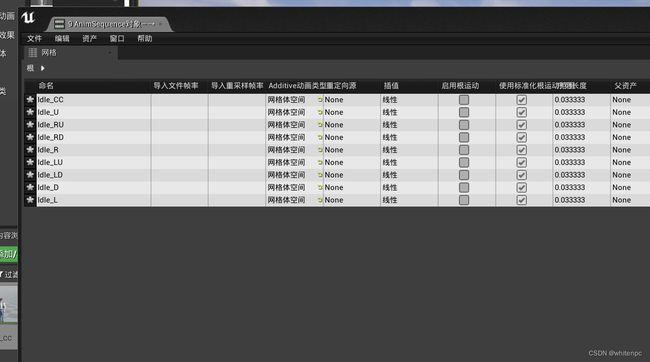The height and width of the screenshot is (362, 650).
Task: Enable 启用根运动 for Idle_R
Action: (464, 150)
